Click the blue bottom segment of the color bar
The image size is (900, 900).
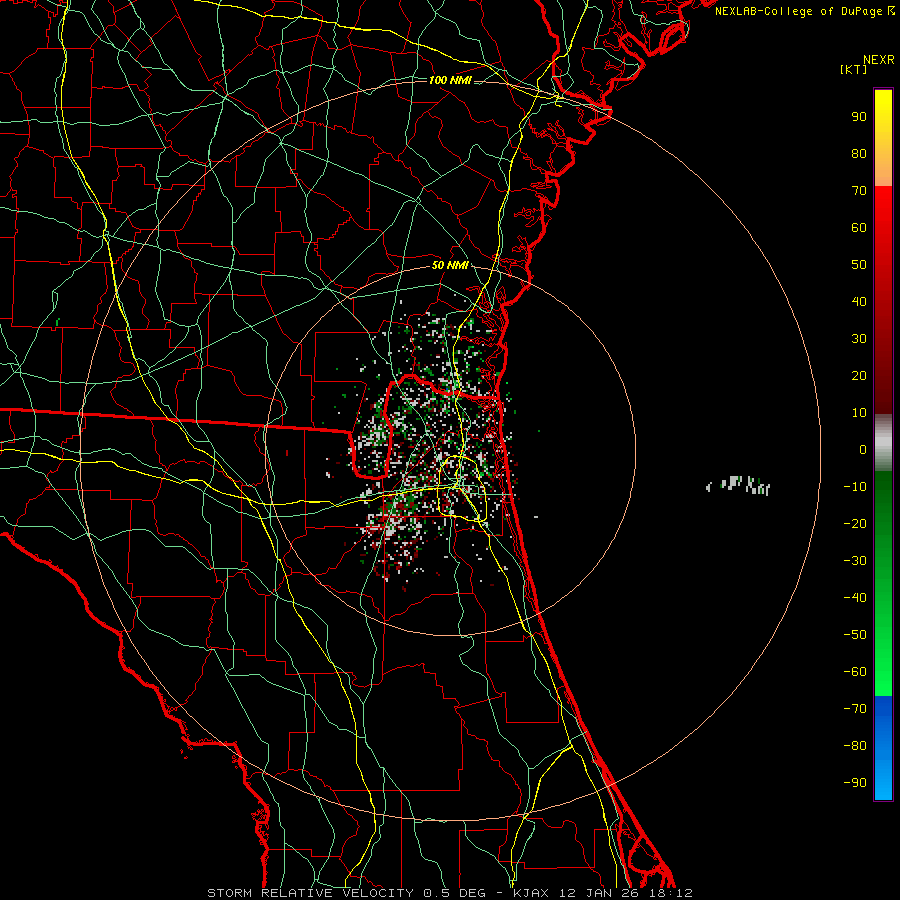point(883,747)
